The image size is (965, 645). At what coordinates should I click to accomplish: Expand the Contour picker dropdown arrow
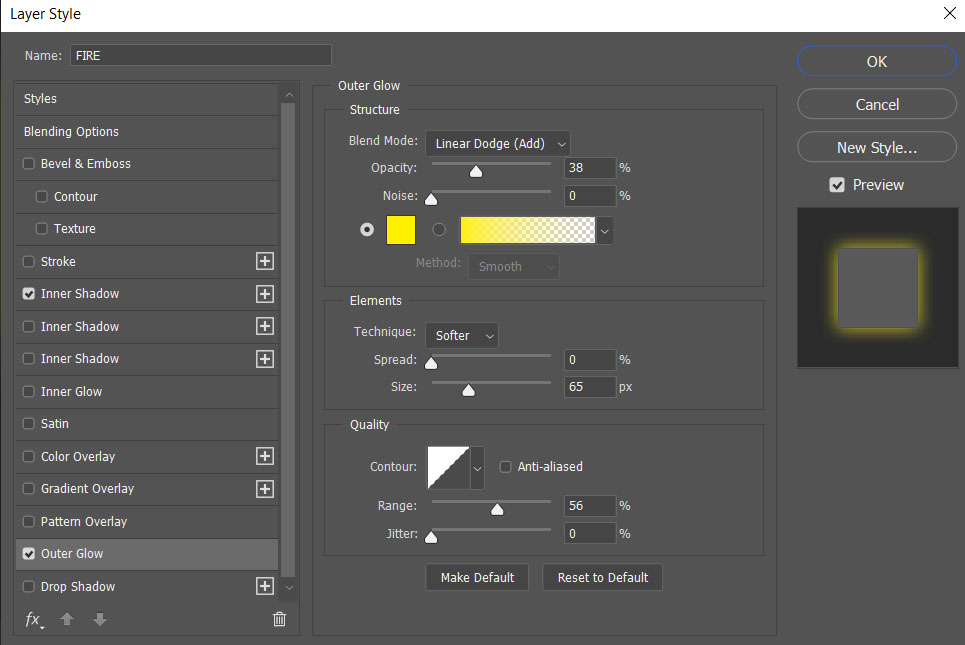coord(477,467)
